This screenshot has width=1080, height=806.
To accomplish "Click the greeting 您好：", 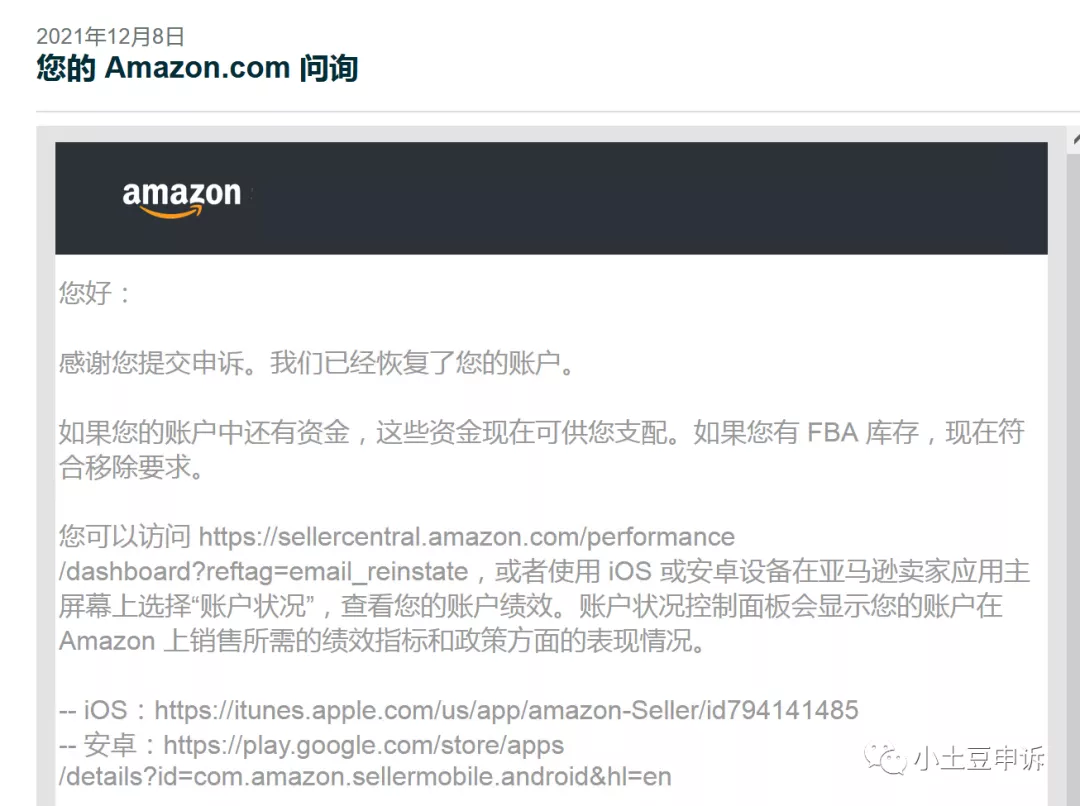I will pos(94,293).
